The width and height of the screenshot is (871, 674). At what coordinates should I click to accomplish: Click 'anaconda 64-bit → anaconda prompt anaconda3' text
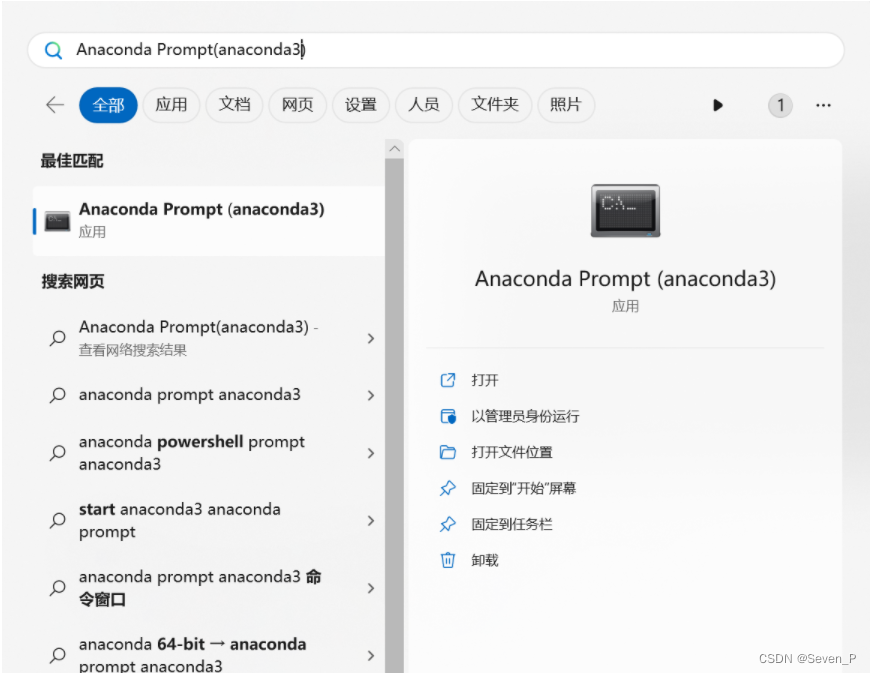(x=193, y=655)
